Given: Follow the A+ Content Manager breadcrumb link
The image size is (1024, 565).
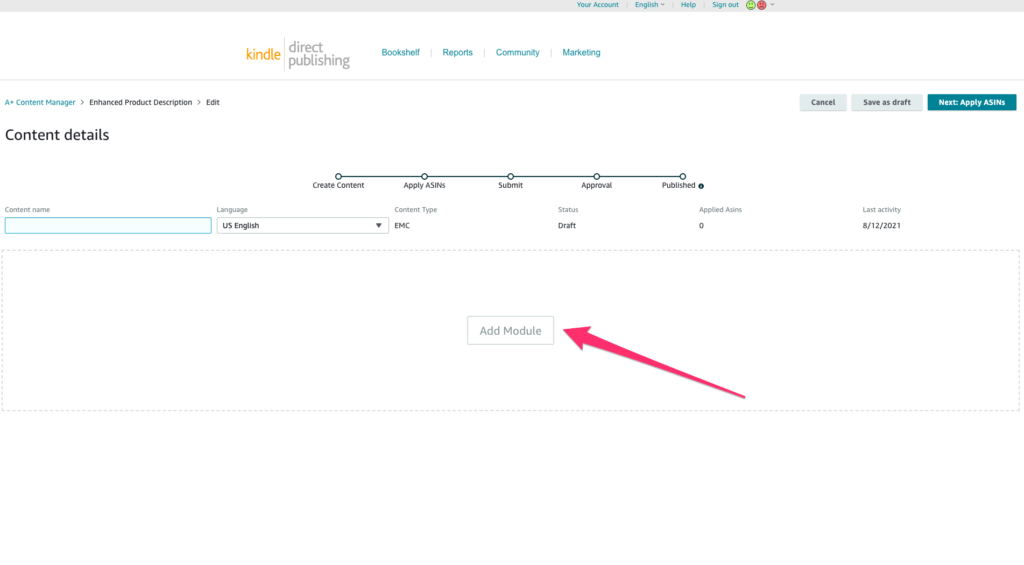Looking at the screenshot, I should (x=40, y=102).
